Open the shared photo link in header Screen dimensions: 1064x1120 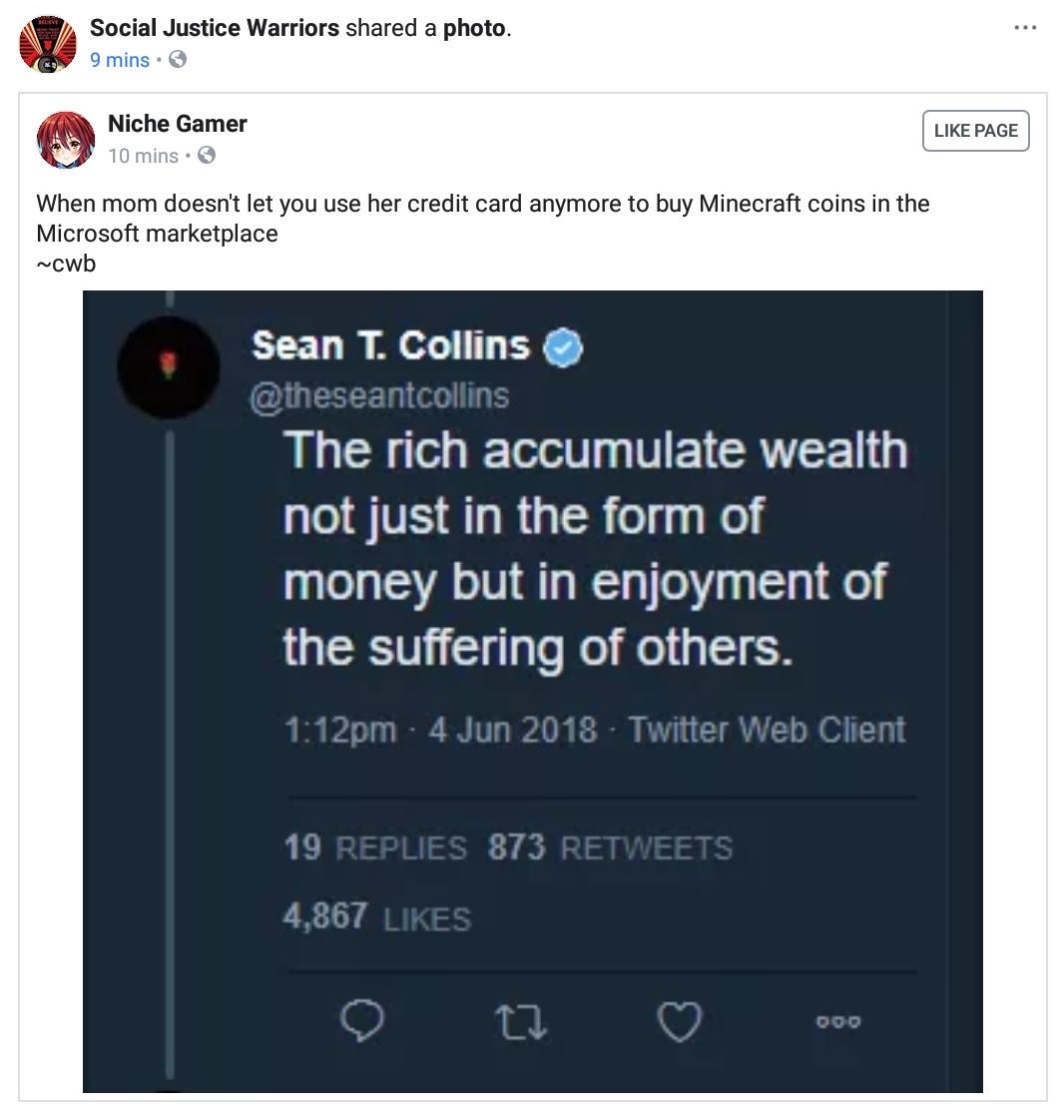click(474, 28)
